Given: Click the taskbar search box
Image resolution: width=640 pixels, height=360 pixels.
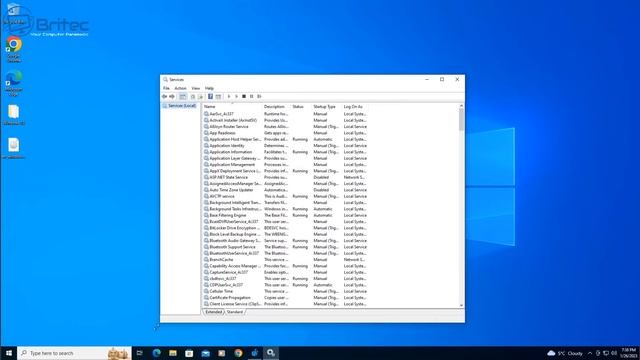Looking at the screenshot, I should [x=74, y=353].
